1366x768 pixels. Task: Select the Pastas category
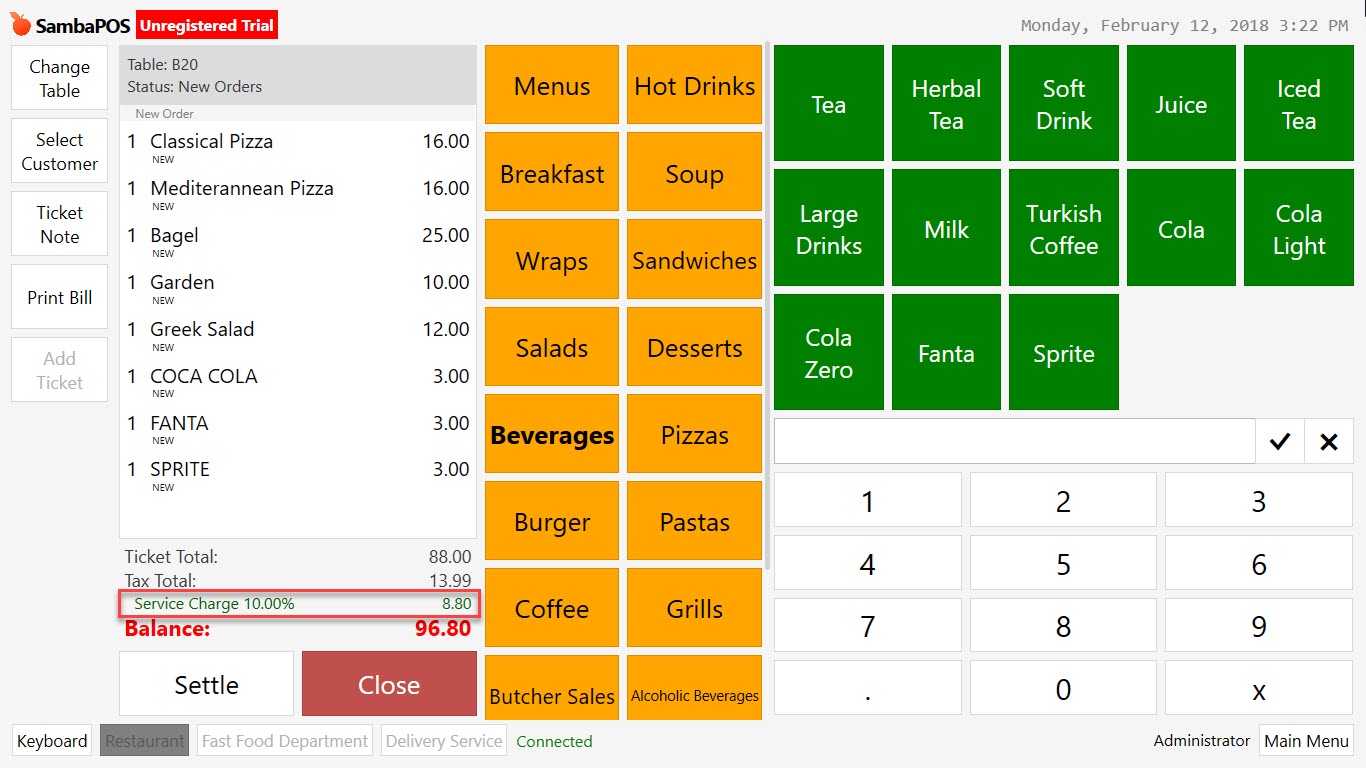(x=694, y=522)
